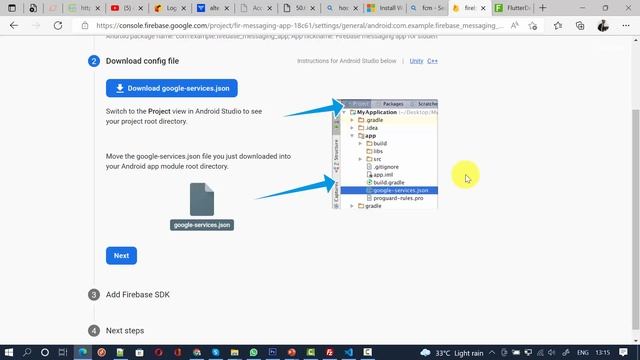Screen dimensions: 640x360
Task: Open the Favorites list
Action: (558, 26)
